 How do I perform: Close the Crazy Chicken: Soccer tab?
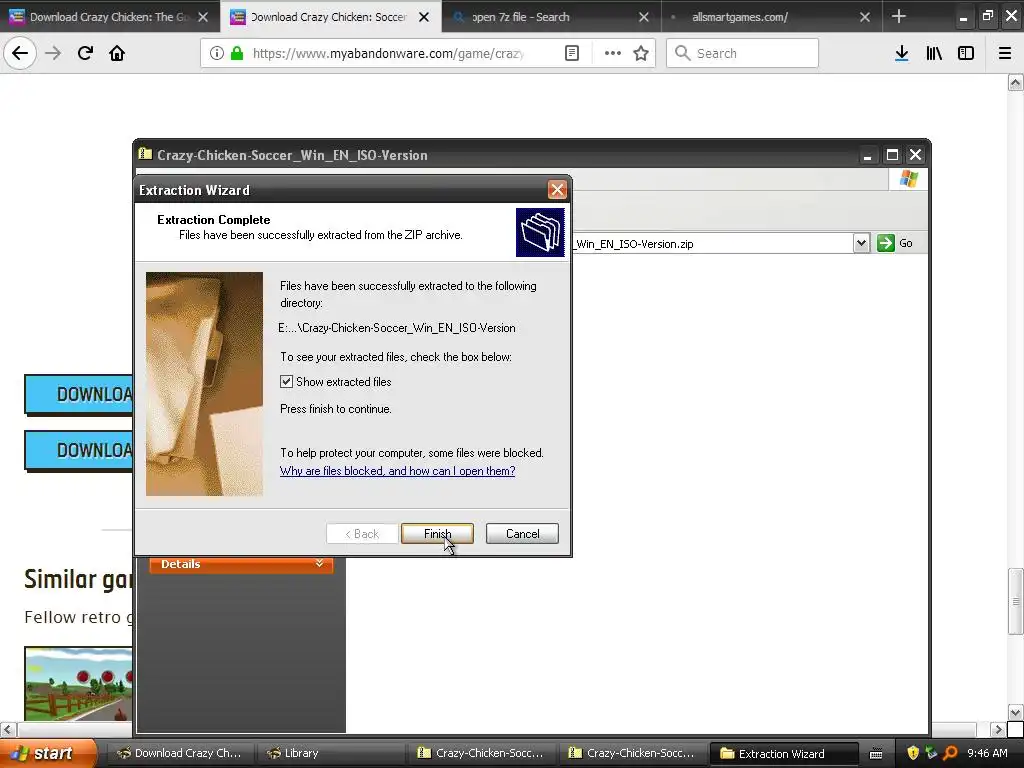(x=424, y=17)
